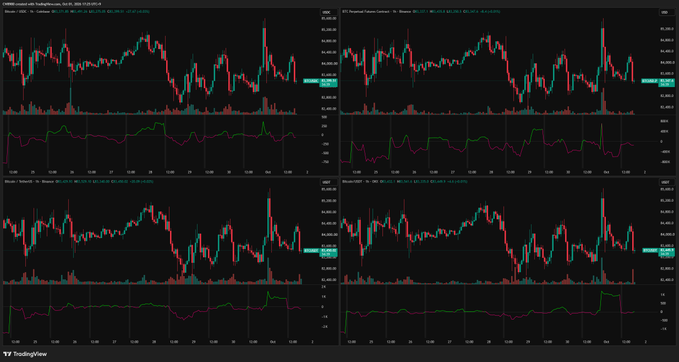Viewport: 679px width, 362px height.
Task: Click the TradingView logo at the bottom
Action: click(x=24, y=354)
